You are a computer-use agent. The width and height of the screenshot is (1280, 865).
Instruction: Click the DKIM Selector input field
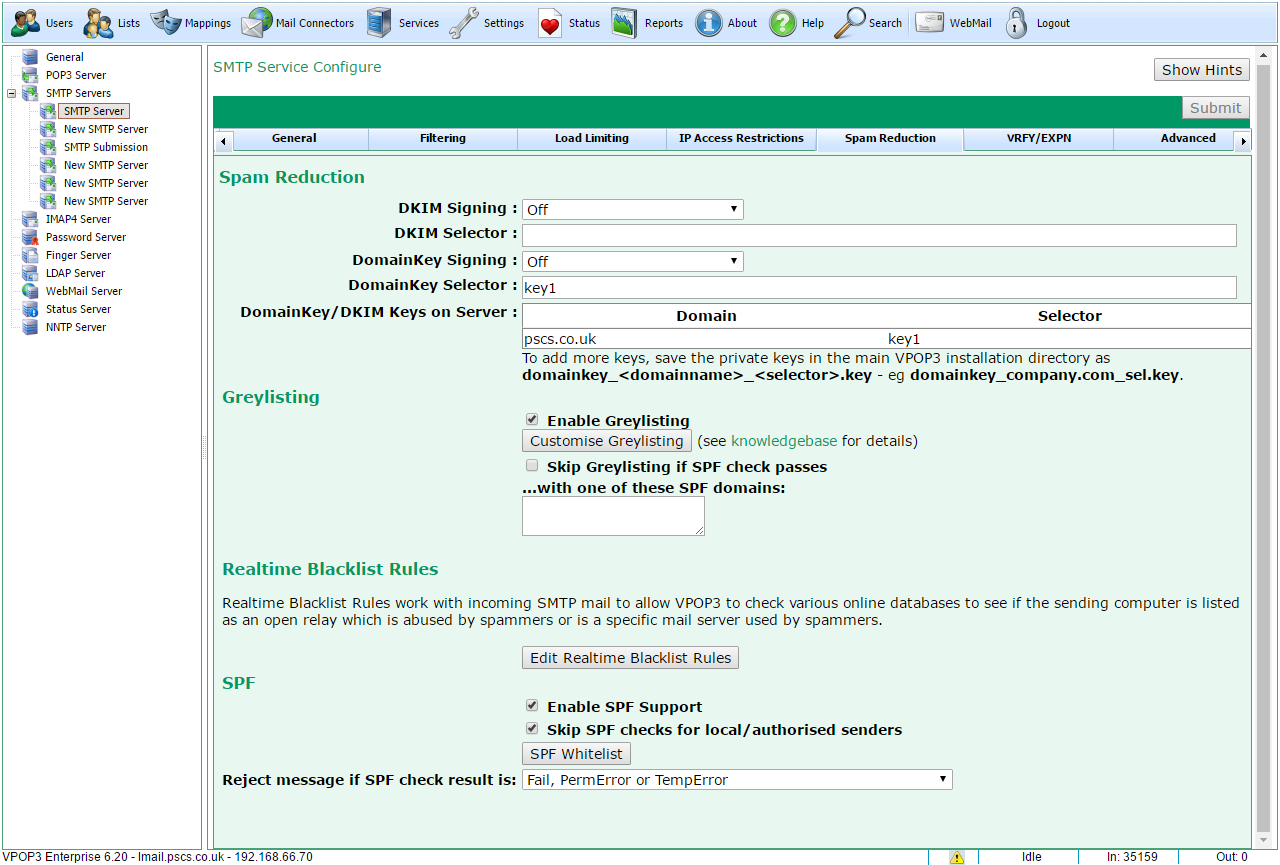click(879, 235)
